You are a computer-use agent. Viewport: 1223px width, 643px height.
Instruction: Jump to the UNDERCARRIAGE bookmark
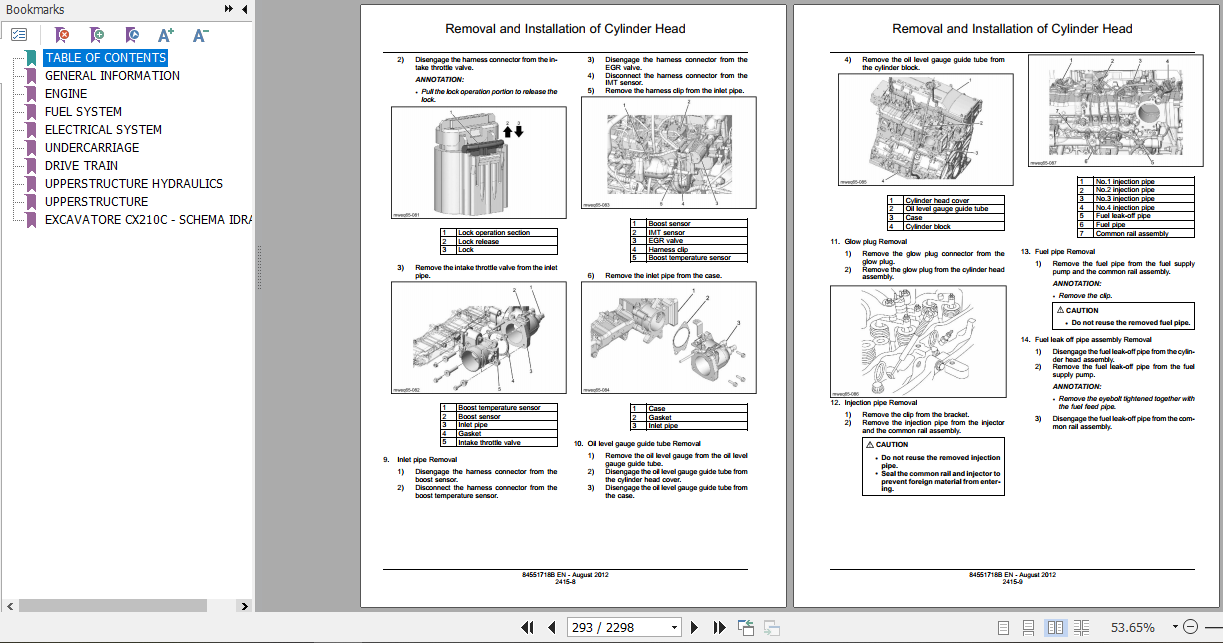pyautogui.click(x=92, y=148)
